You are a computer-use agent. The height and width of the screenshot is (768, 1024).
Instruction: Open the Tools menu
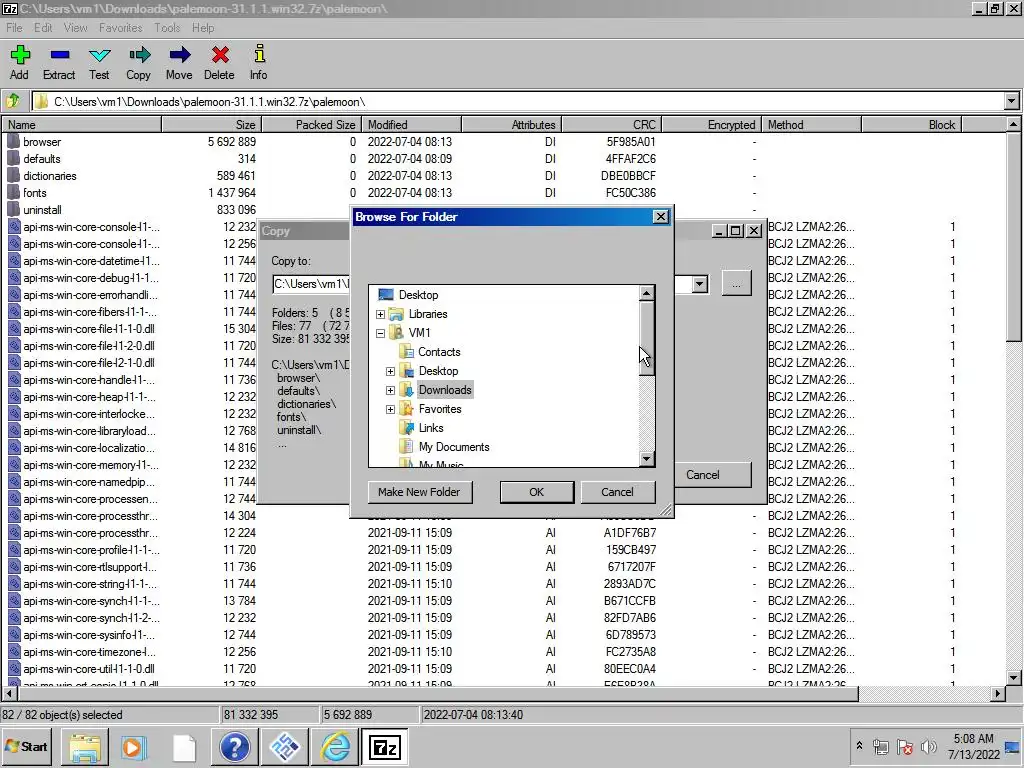point(167,27)
